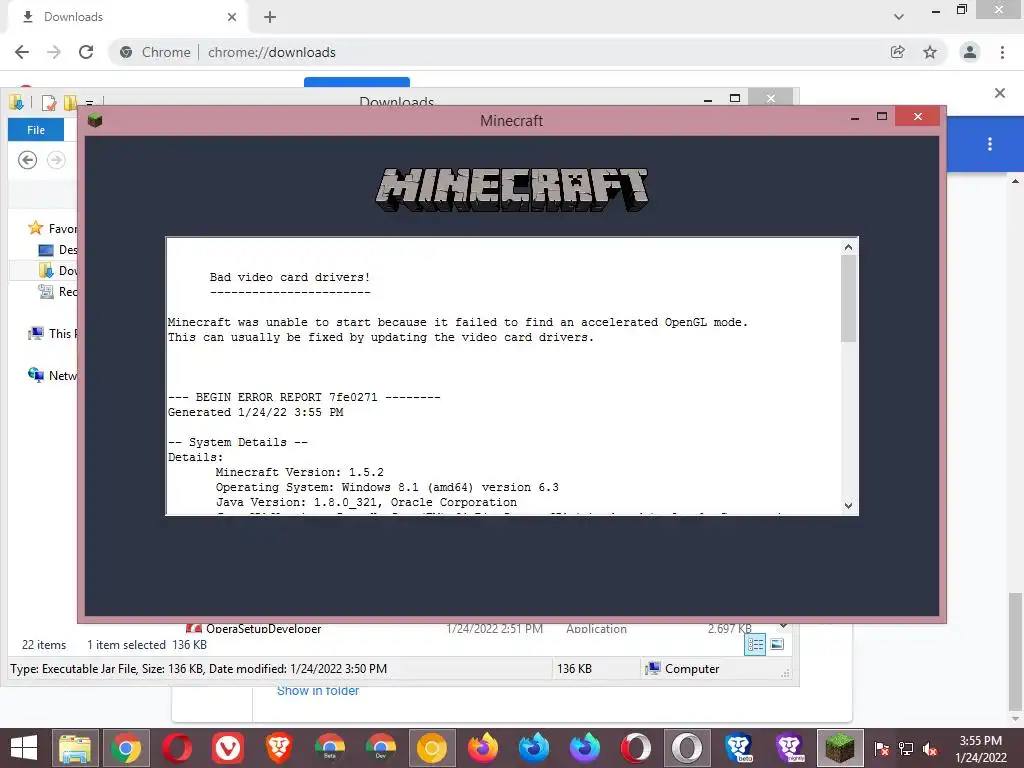Click Minecraft report scroll-up arrow
The width and height of the screenshot is (1024, 768).
pyautogui.click(x=848, y=247)
